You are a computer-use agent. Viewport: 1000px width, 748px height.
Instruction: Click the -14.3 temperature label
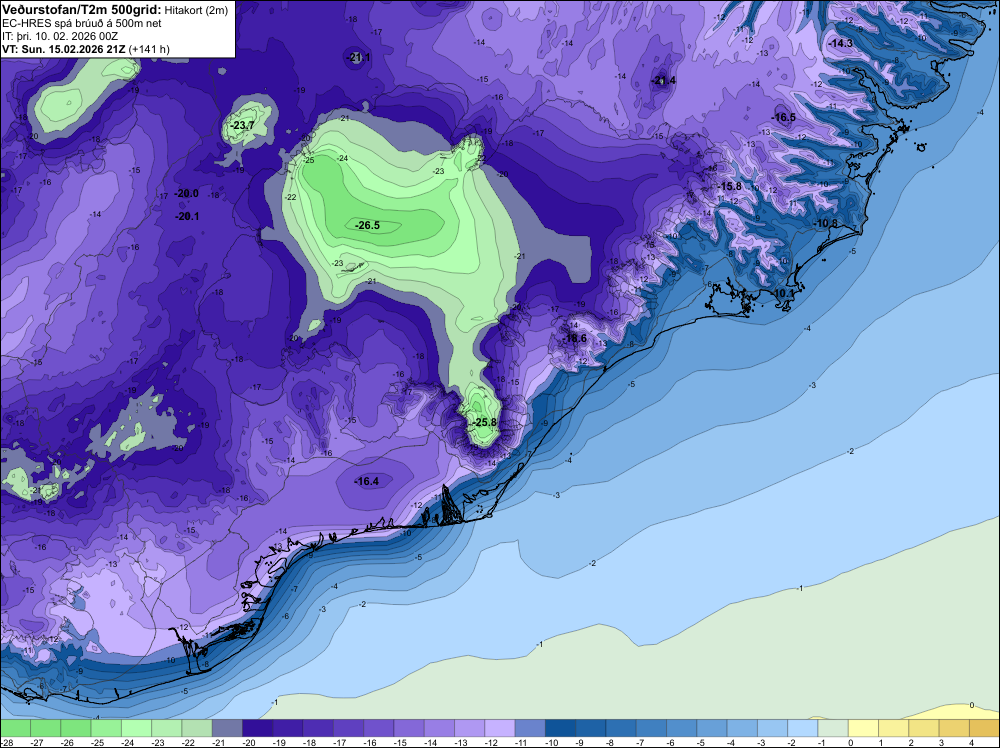[841, 43]
